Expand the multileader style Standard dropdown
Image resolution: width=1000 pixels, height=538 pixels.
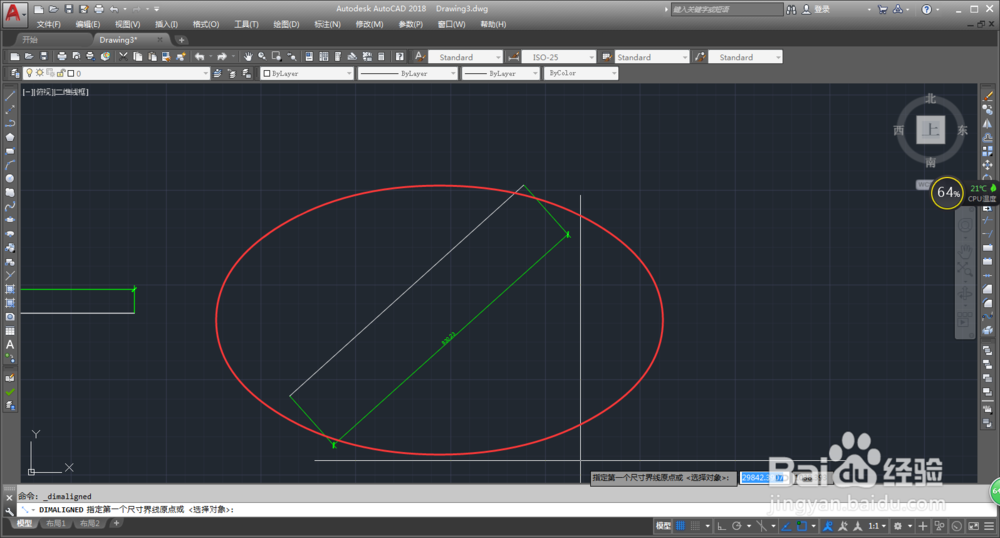(778, 57)
